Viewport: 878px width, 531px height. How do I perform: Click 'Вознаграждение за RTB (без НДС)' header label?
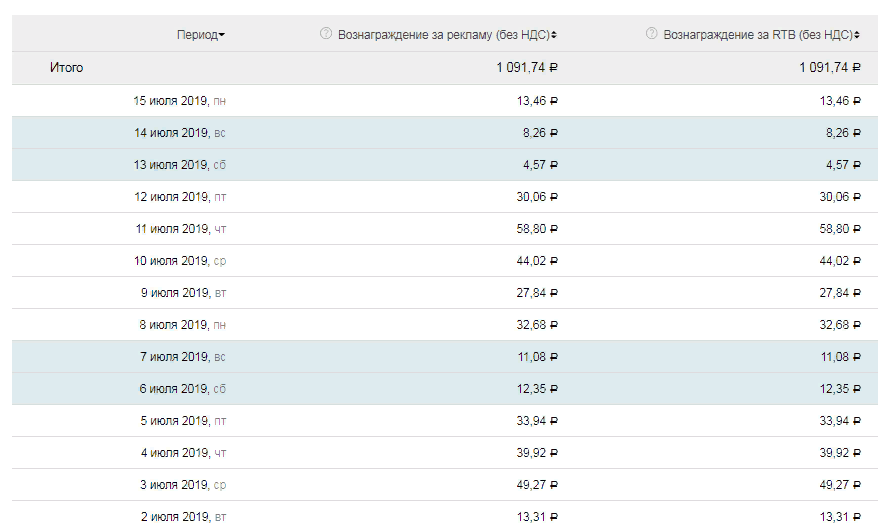click(x=759, y=35)
